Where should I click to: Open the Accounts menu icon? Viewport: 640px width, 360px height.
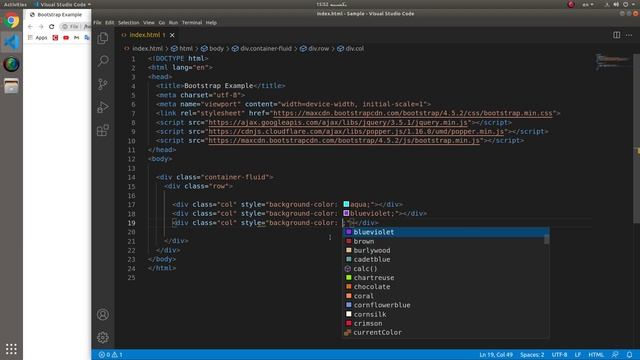tap(103, 314)
